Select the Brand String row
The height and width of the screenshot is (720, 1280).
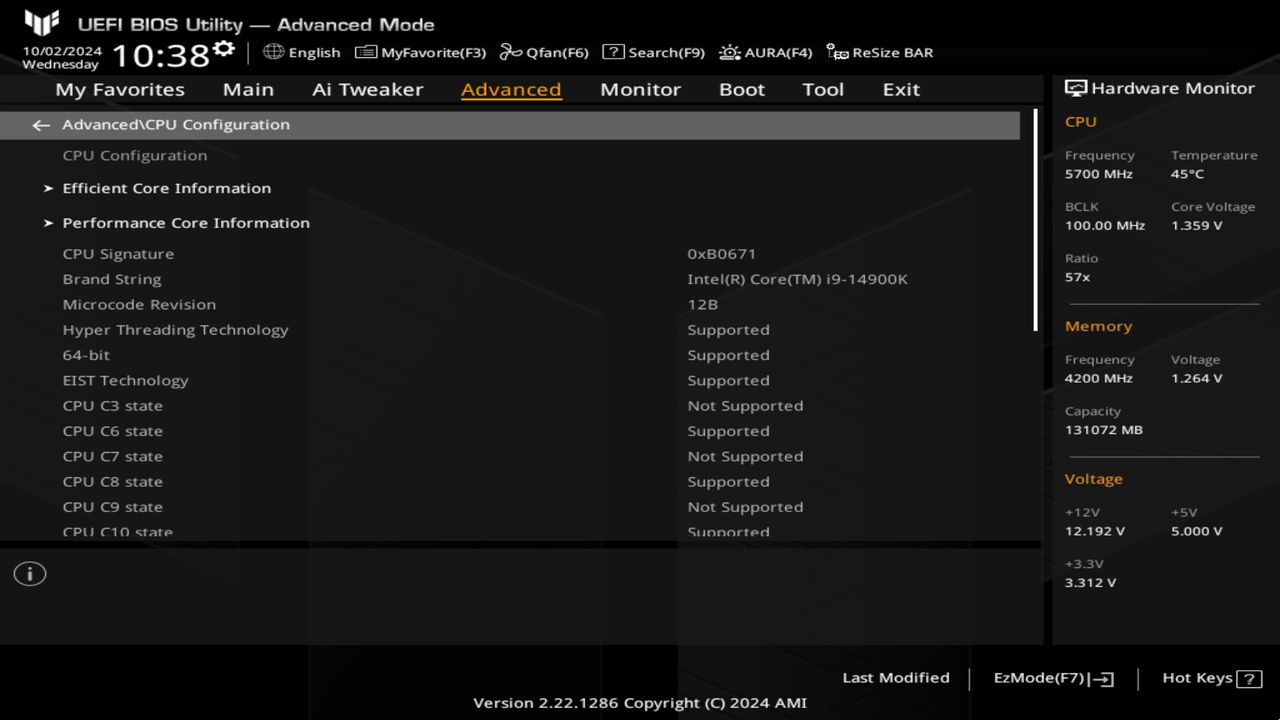tap(510, 279)
